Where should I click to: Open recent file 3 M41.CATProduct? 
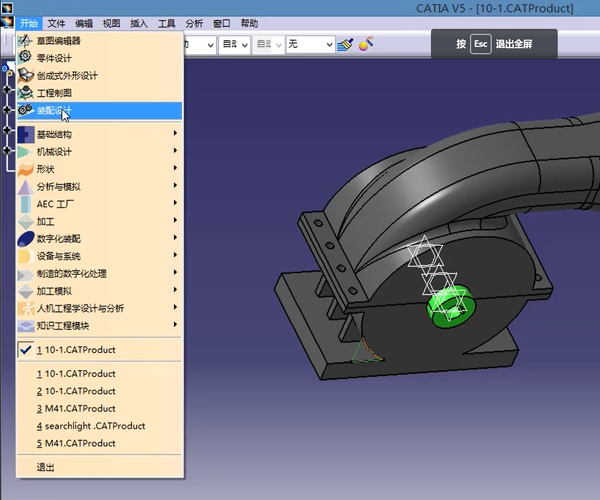coord(99,409)
